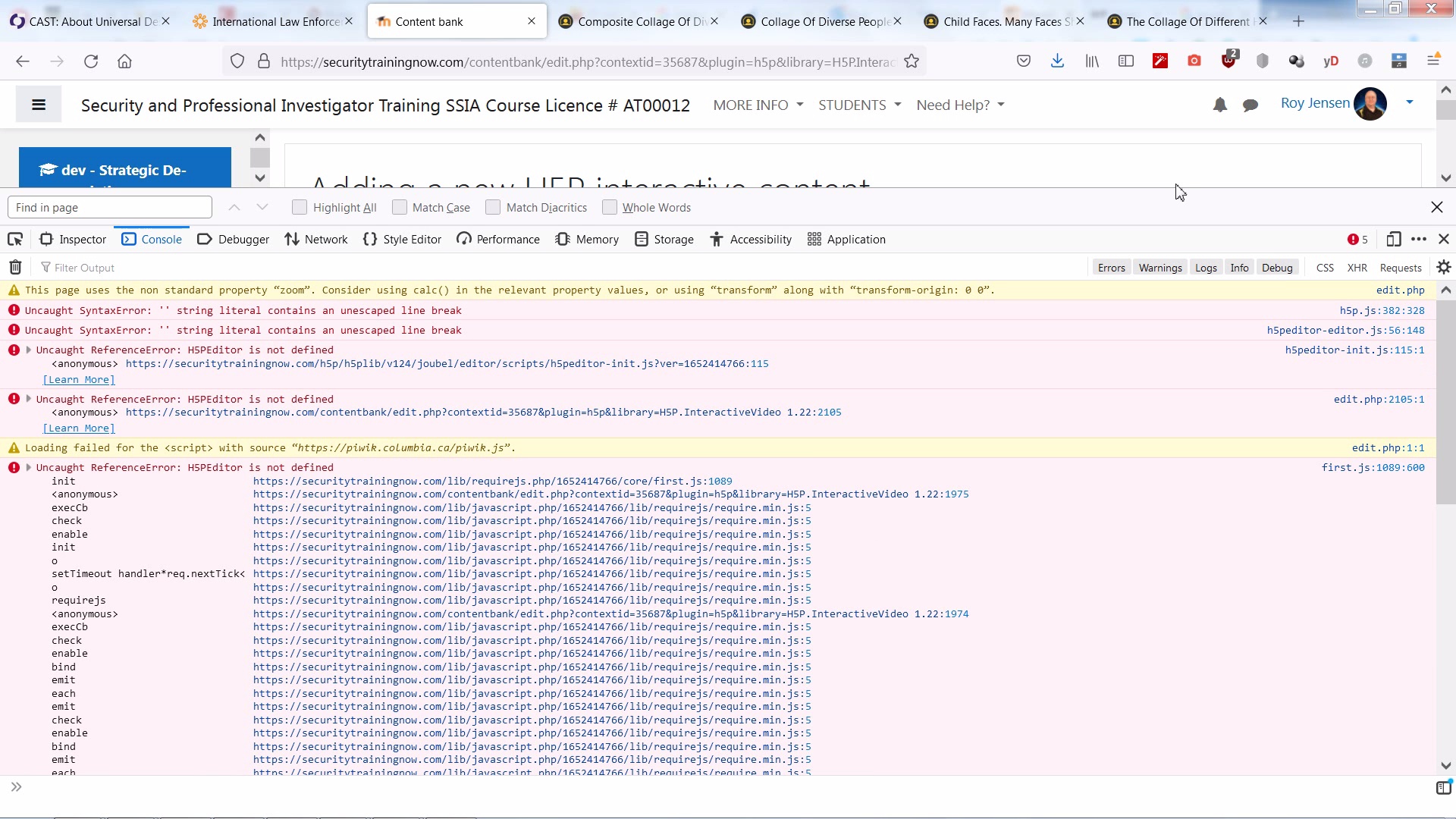Click the find next arrow

(x=262, y=207)
